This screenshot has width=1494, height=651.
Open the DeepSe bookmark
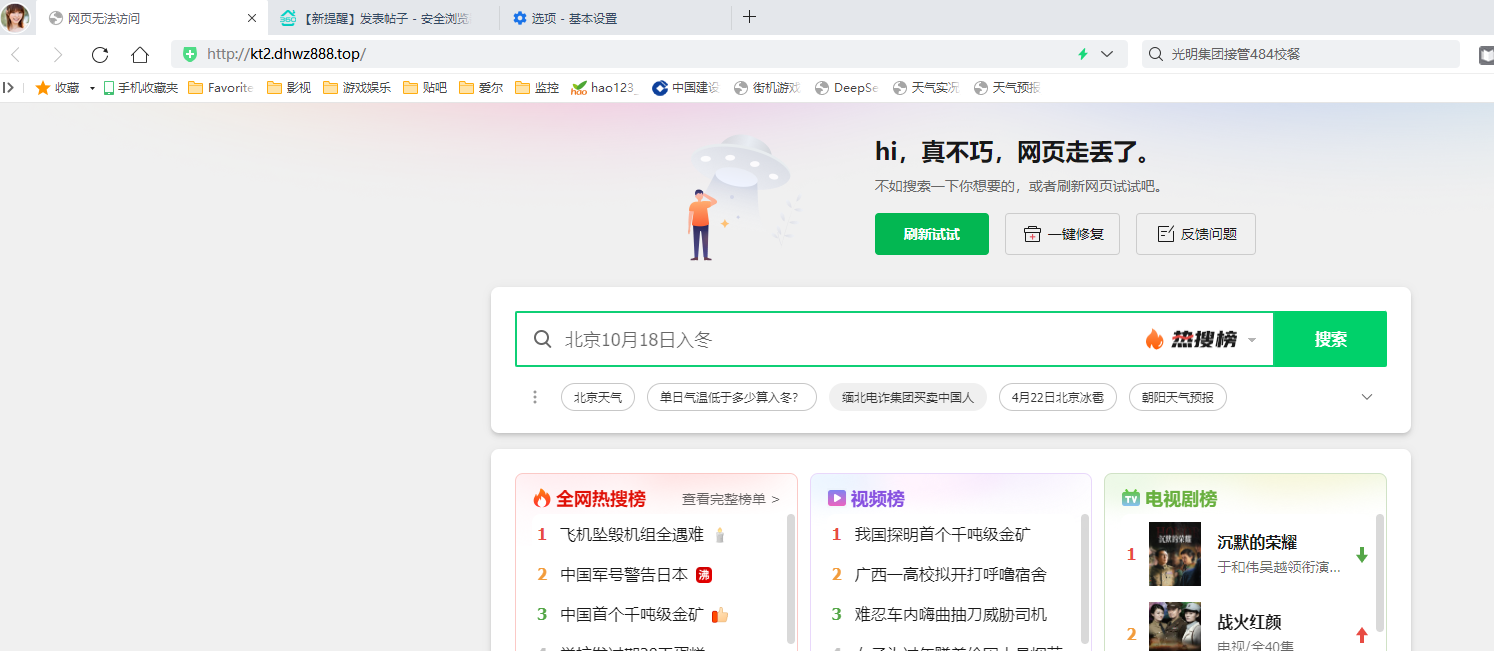pyautogui.click(x=846, y=87)
